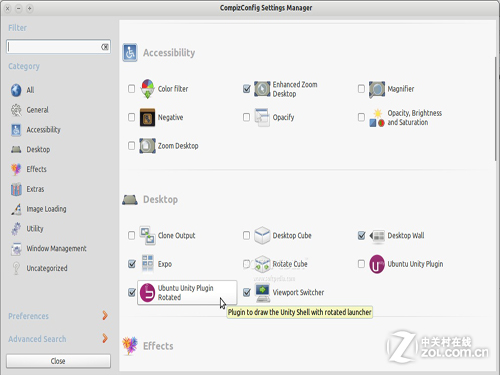Screen dimensions: 500x375
Task: Open the Expo plugin icon
Action: (x=147, y=264)
